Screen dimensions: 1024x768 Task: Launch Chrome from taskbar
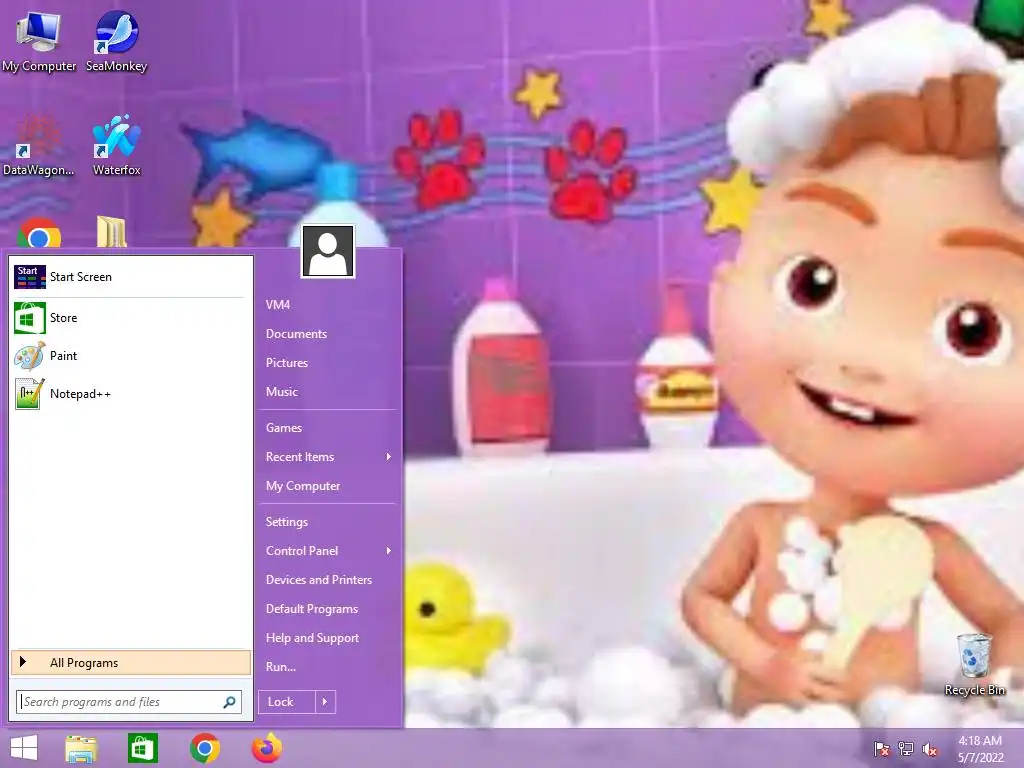(x=204, y=748)
